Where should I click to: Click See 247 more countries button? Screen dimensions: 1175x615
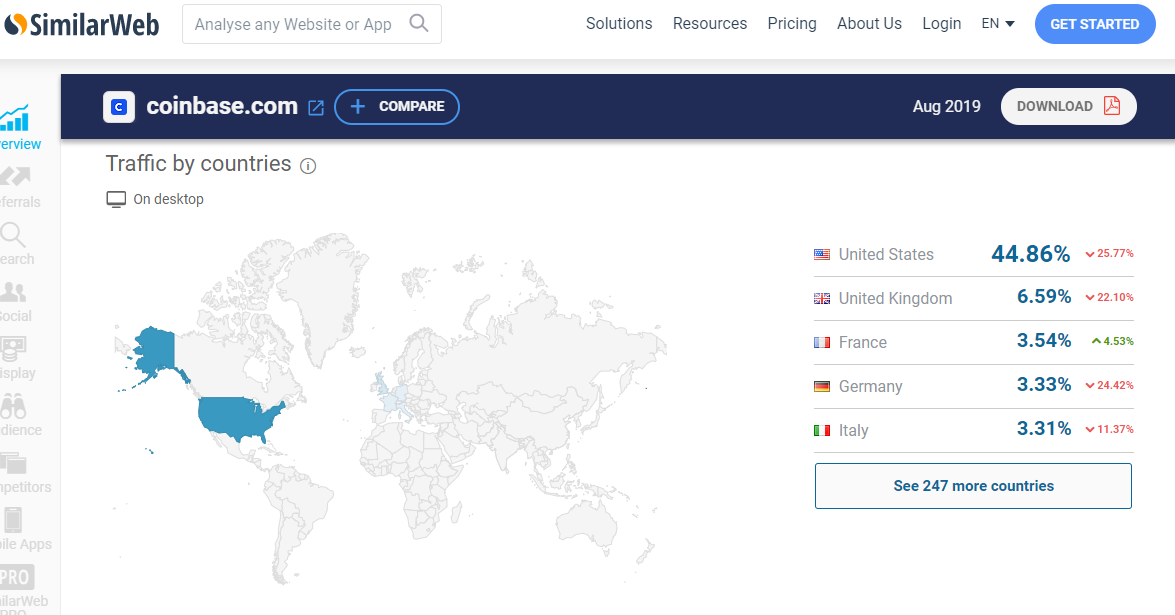coord(973,486)
